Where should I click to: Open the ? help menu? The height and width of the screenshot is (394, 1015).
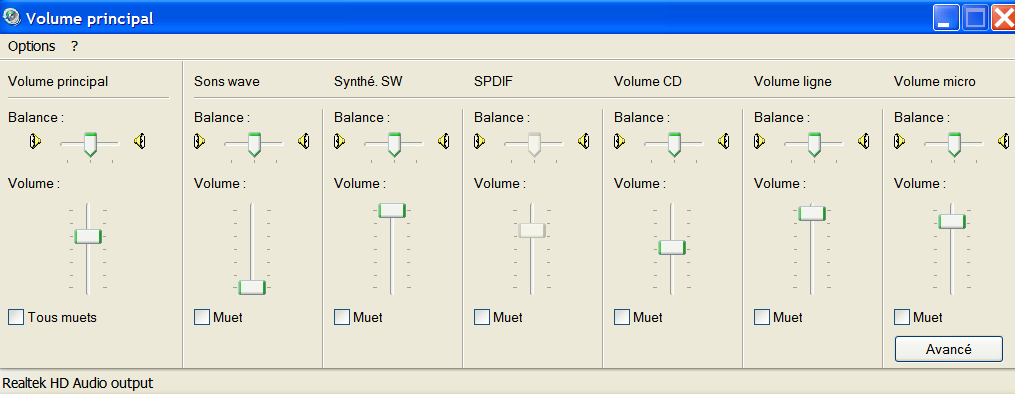pyautogui.click(x=74, y=47)
